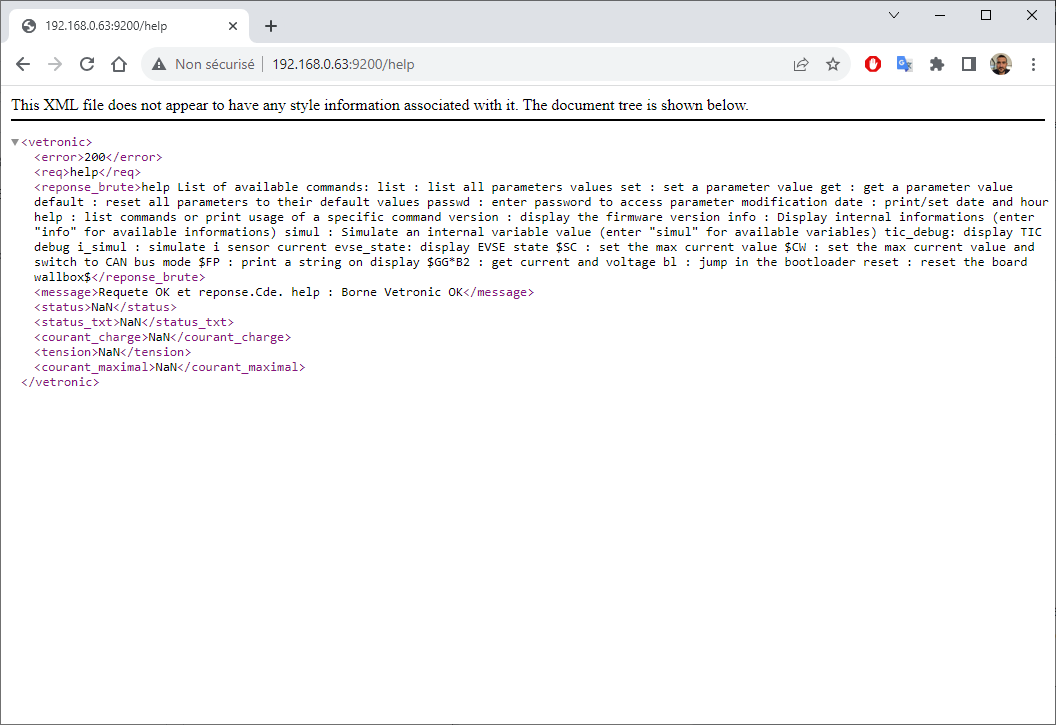
Task: Open the red ad-blocker extension
Action: (x=873, y=64)
